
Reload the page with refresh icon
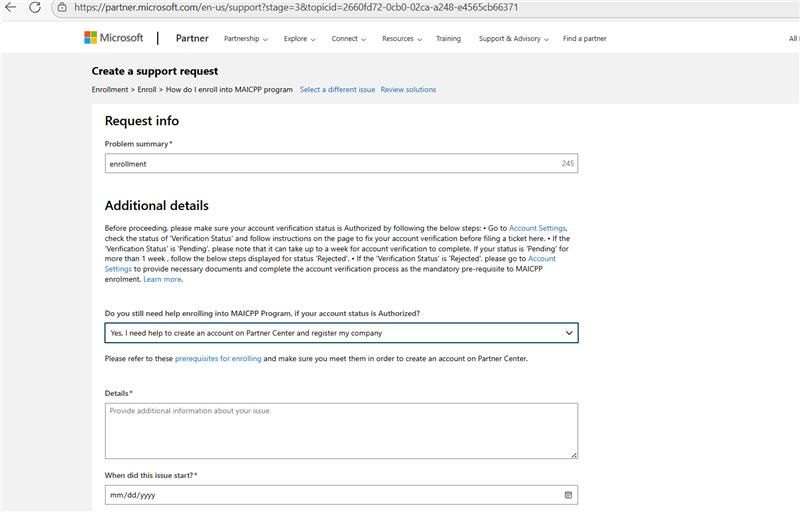pos(35,7)
